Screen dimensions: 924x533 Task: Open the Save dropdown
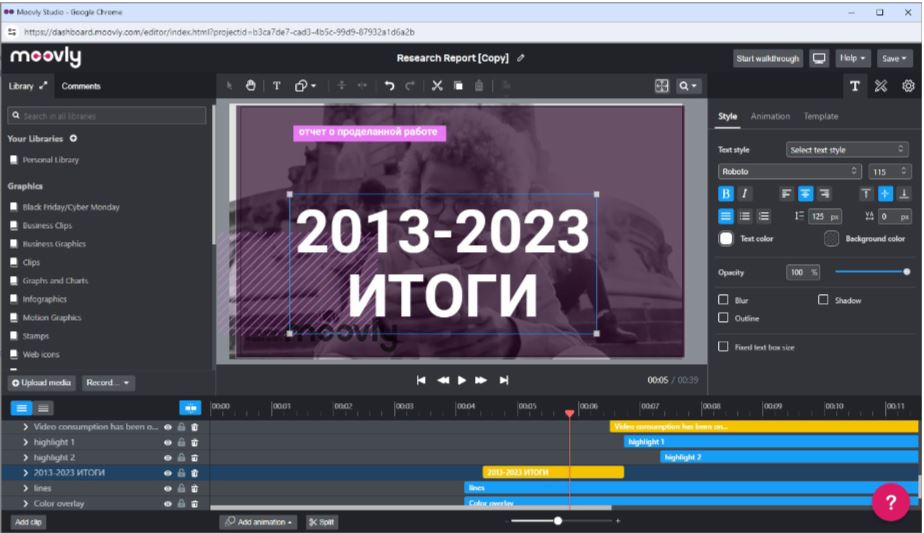[x=894, y=58]
